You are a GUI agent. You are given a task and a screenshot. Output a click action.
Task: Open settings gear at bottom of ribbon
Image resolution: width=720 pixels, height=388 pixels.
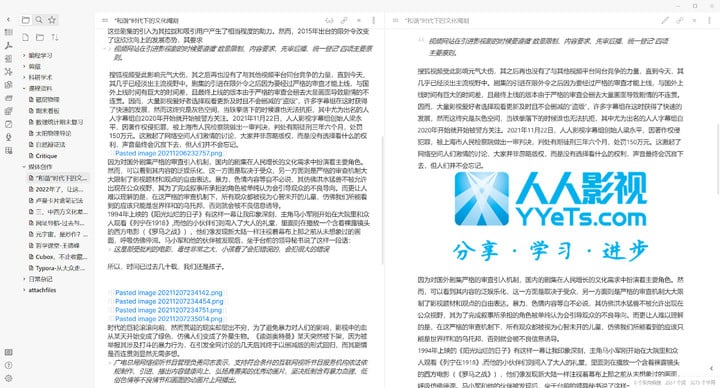tap(8, 379)
